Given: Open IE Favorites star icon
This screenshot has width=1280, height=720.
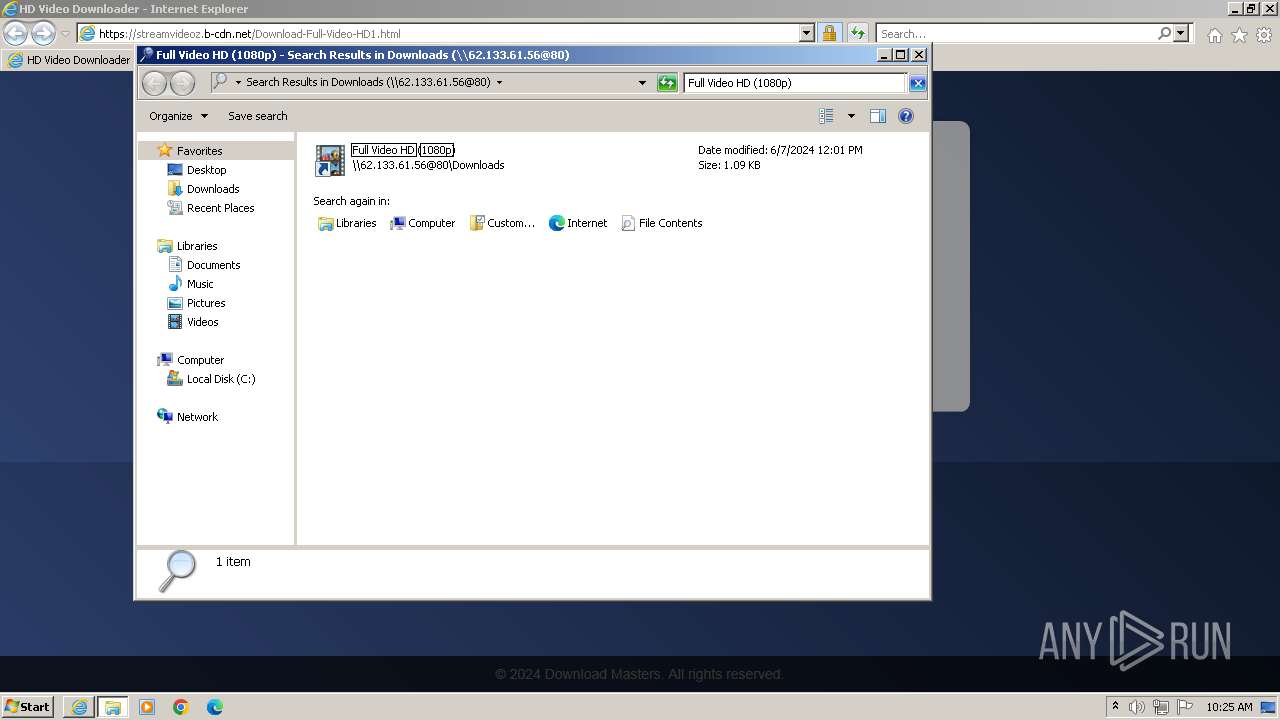Looking at the screenshot, I should click(x=1239, y=35).
